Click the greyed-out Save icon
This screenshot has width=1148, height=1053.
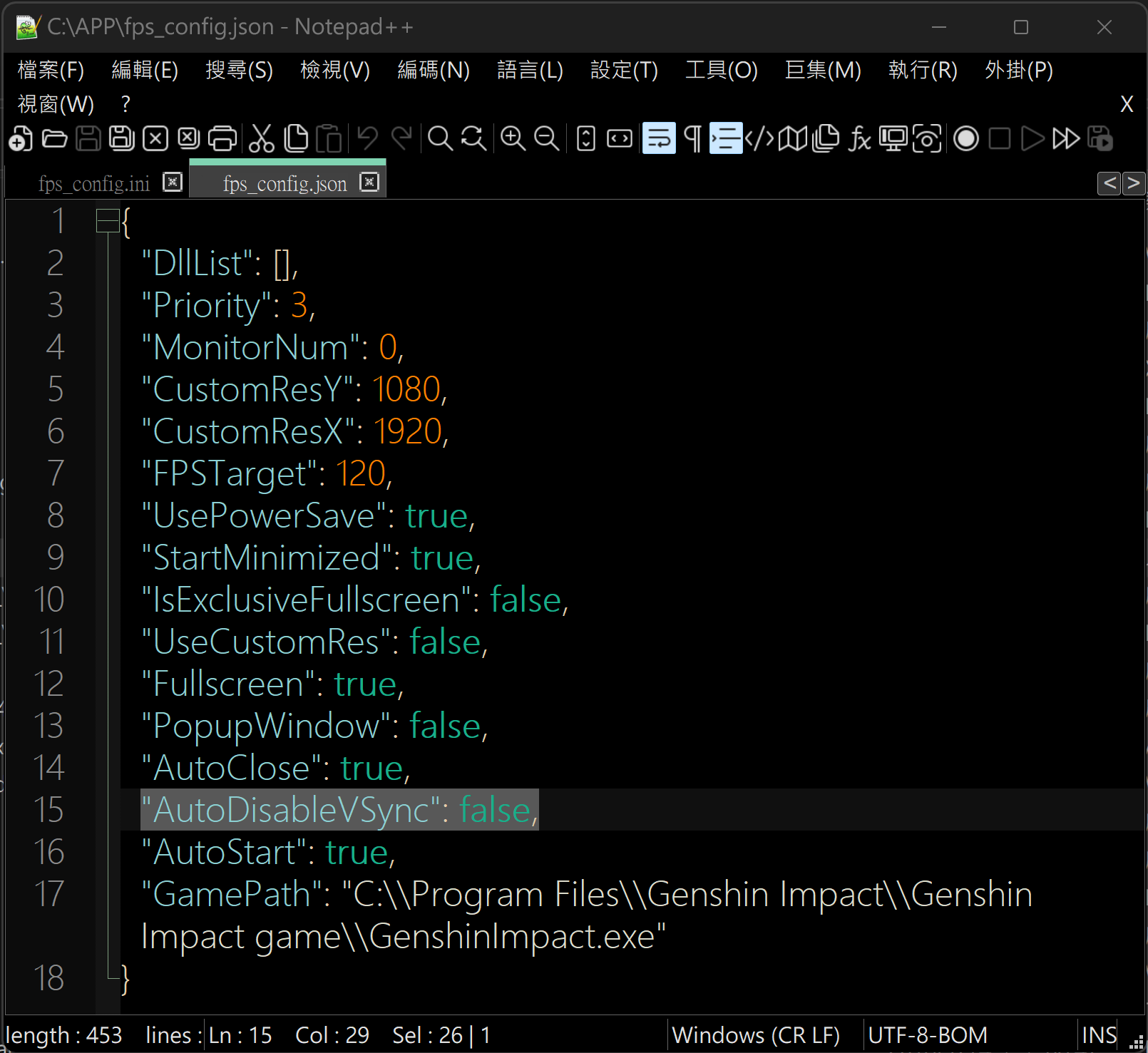point(88,138)
